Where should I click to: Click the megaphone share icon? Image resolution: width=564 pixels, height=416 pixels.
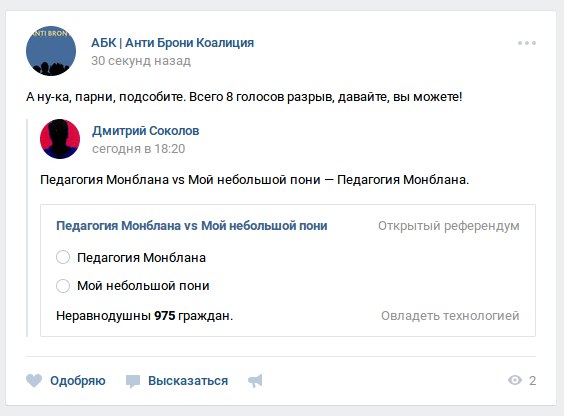click(x=255, y=381)
